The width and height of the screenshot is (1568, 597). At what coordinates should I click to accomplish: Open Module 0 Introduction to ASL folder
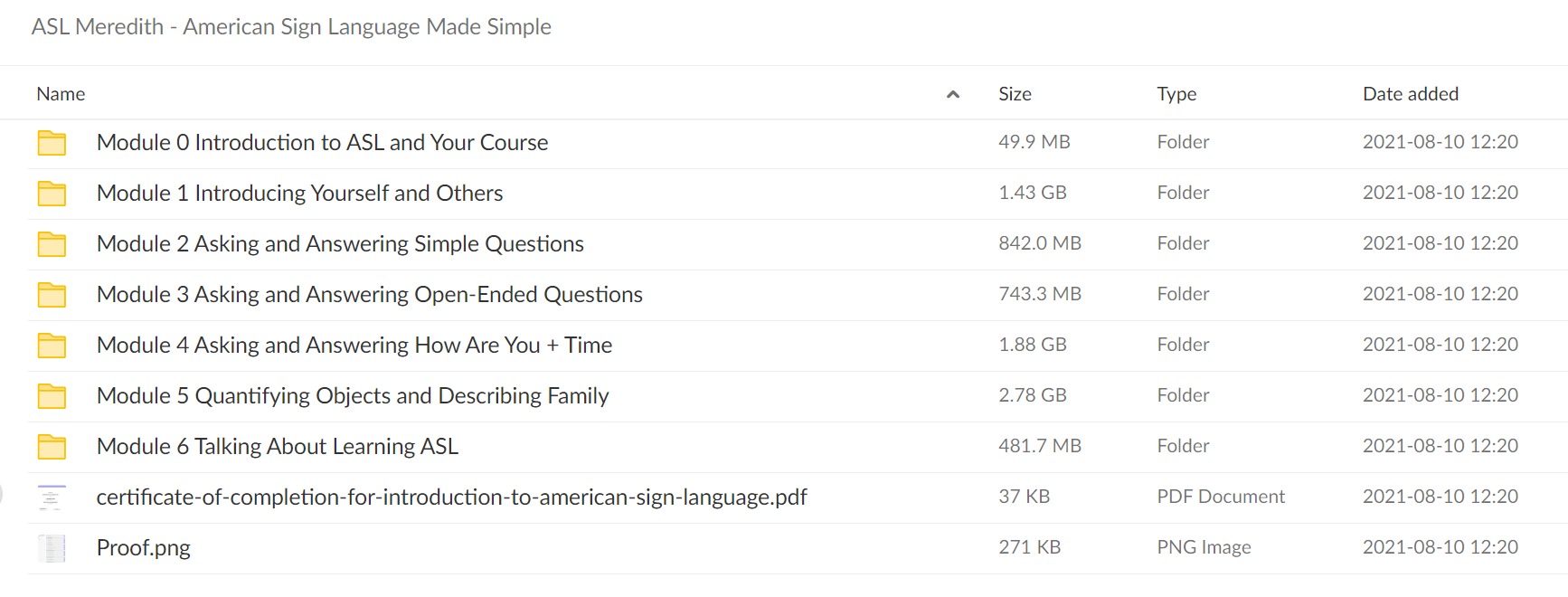pyautogui.click(x=323, y=143)
